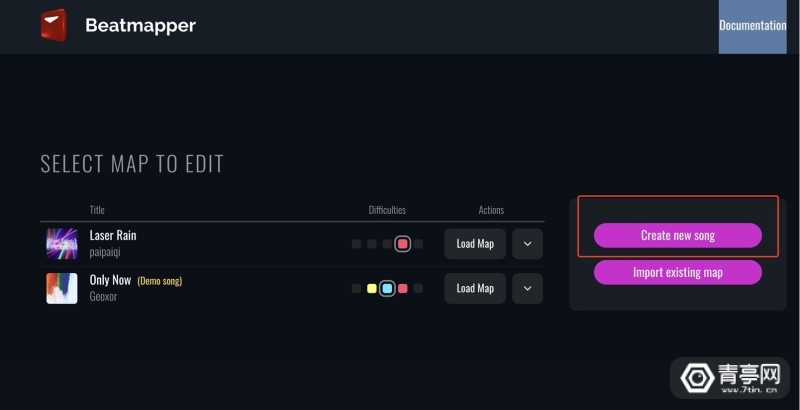Click the Only Now song title
Viewport: 800px width, 410px height.
(x=110, y=280)
